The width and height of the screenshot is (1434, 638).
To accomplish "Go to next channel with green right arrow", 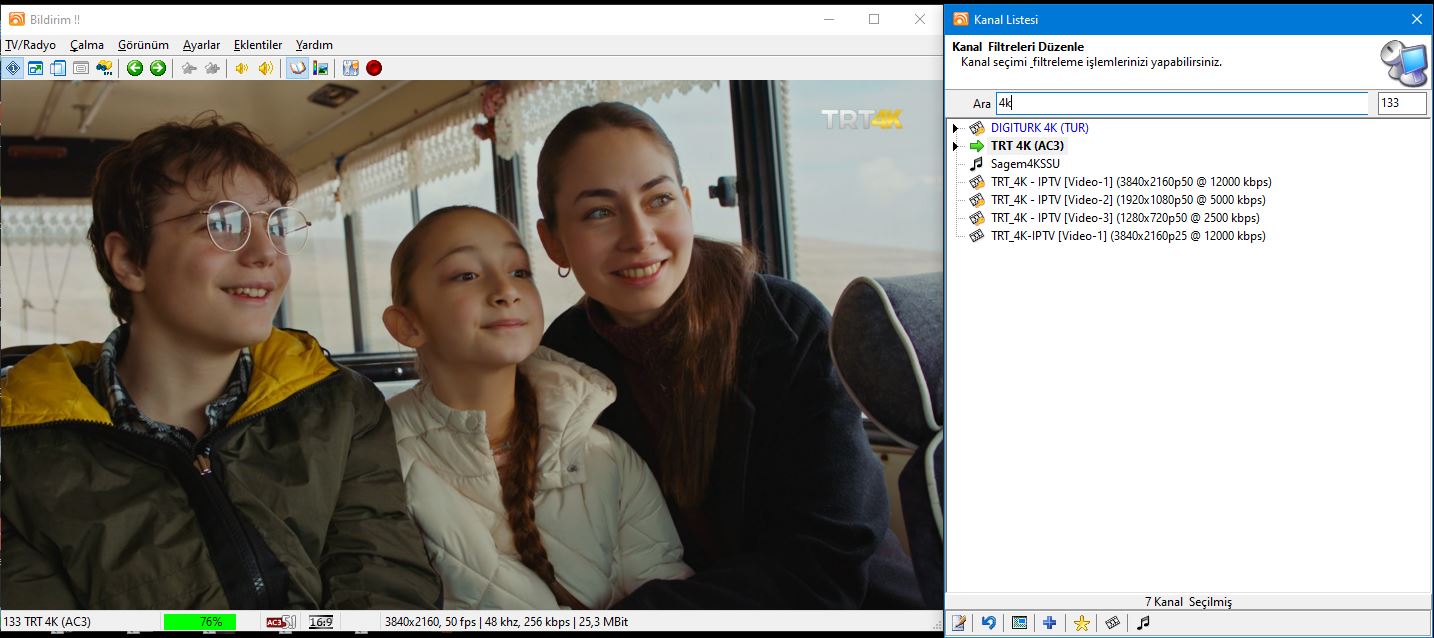I will coord(158,68).
